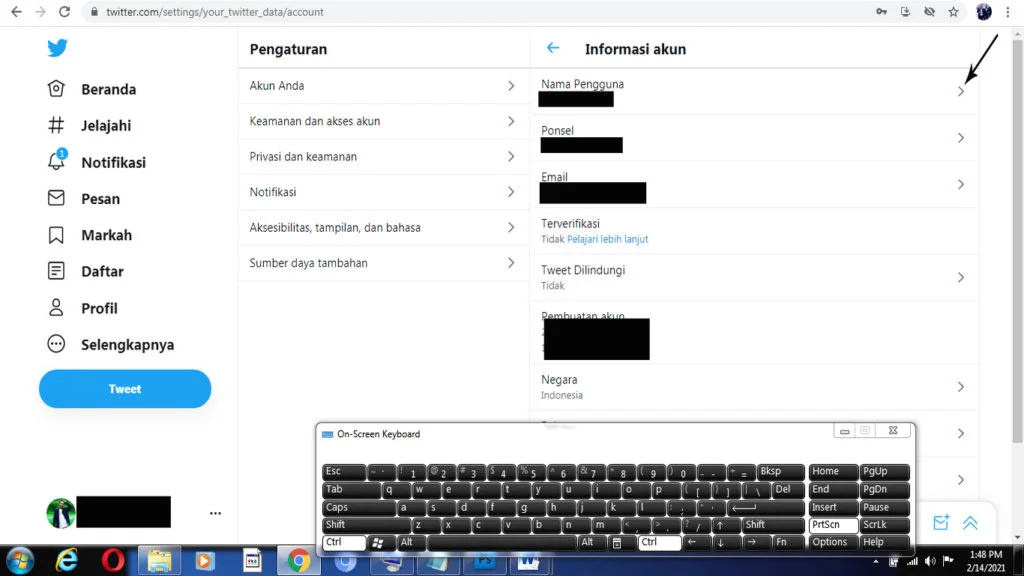This screenshot has height=576, width=1024.
Task: Click Sumber daya tambahan chevron
Action: (x=511, y=263)
